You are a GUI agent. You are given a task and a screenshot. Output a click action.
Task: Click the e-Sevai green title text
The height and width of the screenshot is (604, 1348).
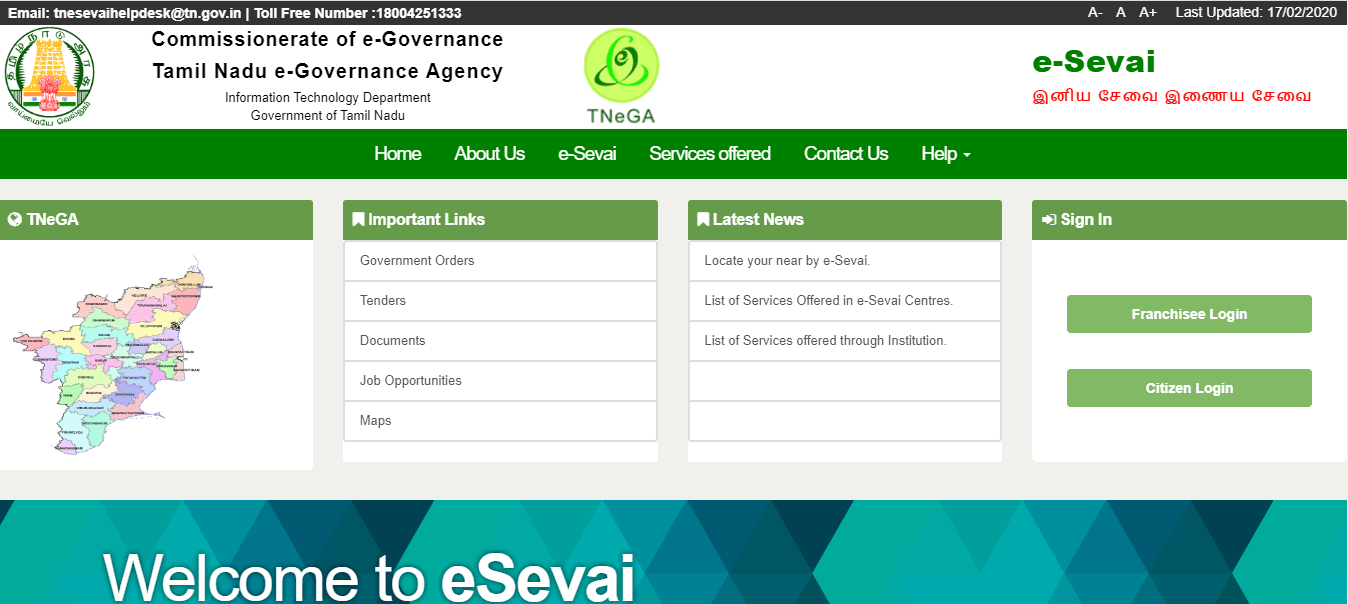click(1094, 62)
